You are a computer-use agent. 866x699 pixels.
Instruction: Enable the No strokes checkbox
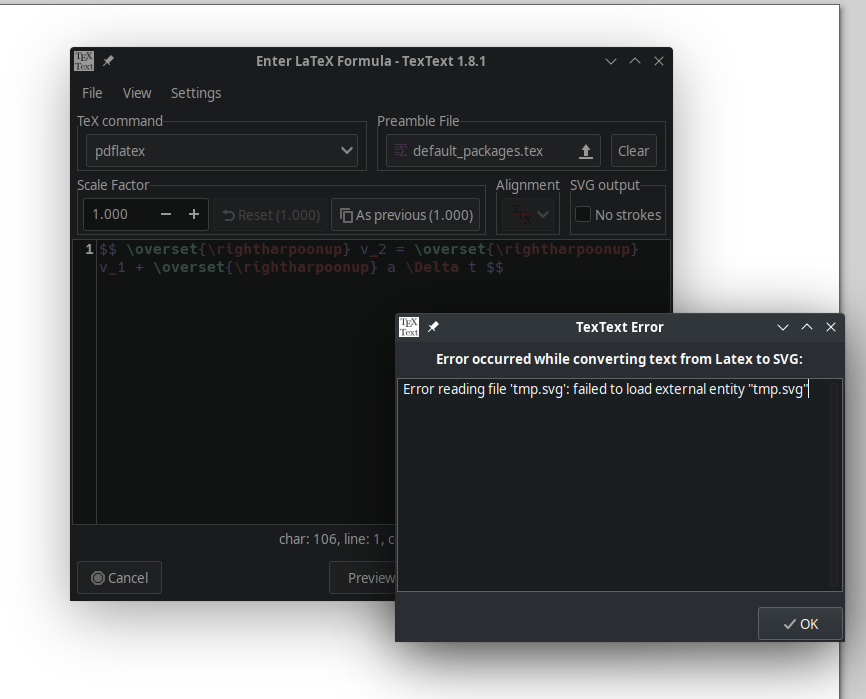click(583, 212)
